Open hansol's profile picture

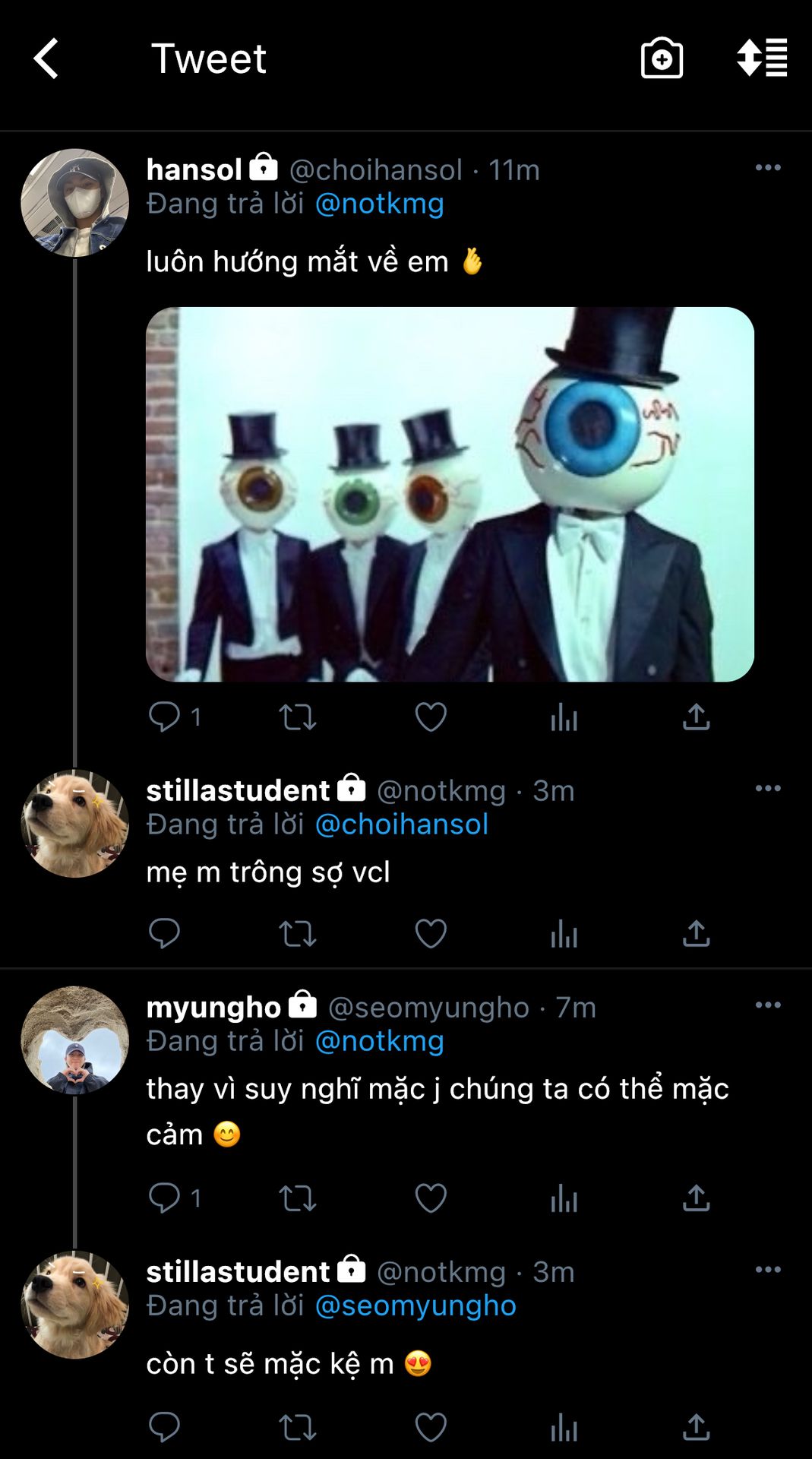(74, 203)
